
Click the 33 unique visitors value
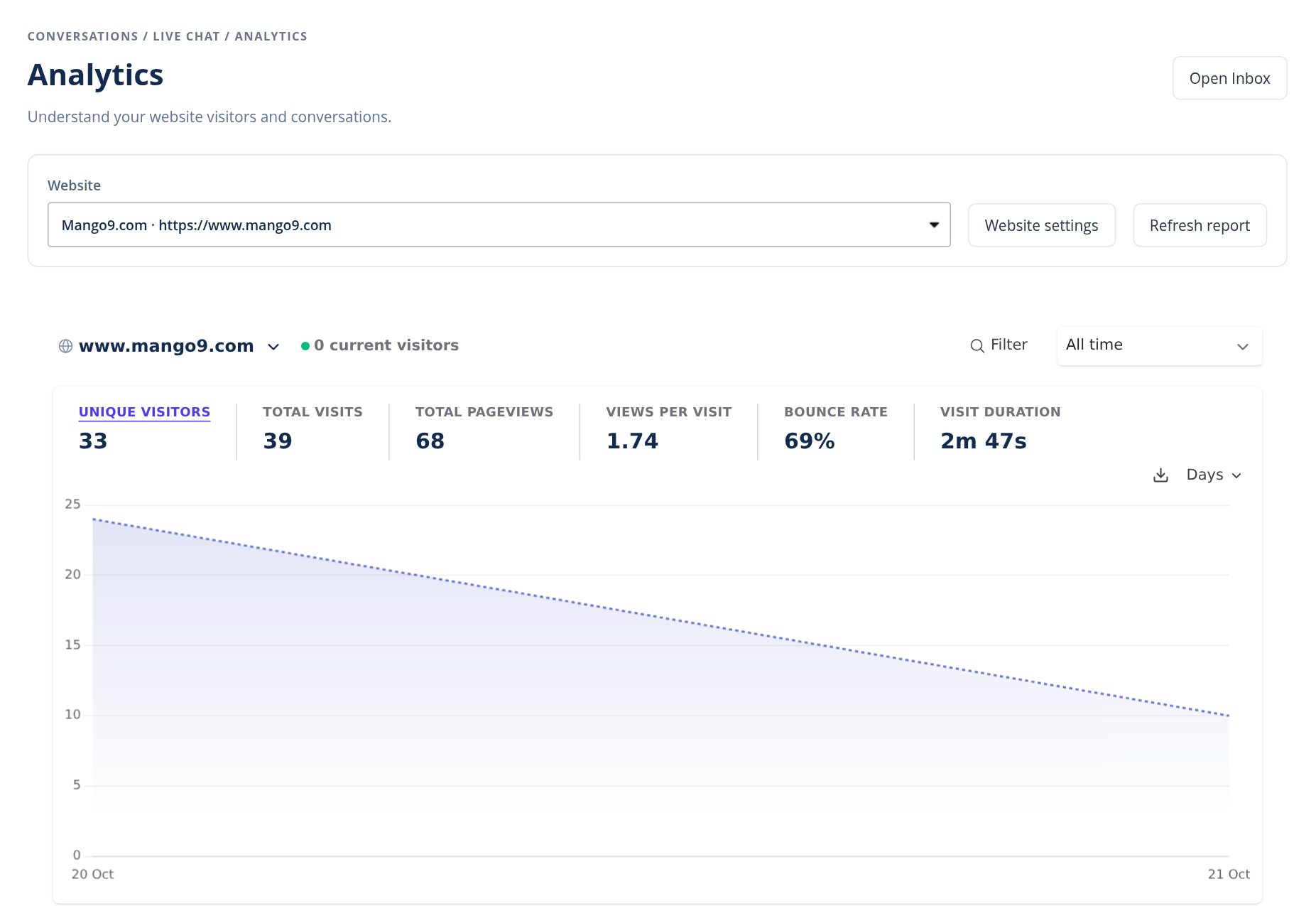[93, 441]
